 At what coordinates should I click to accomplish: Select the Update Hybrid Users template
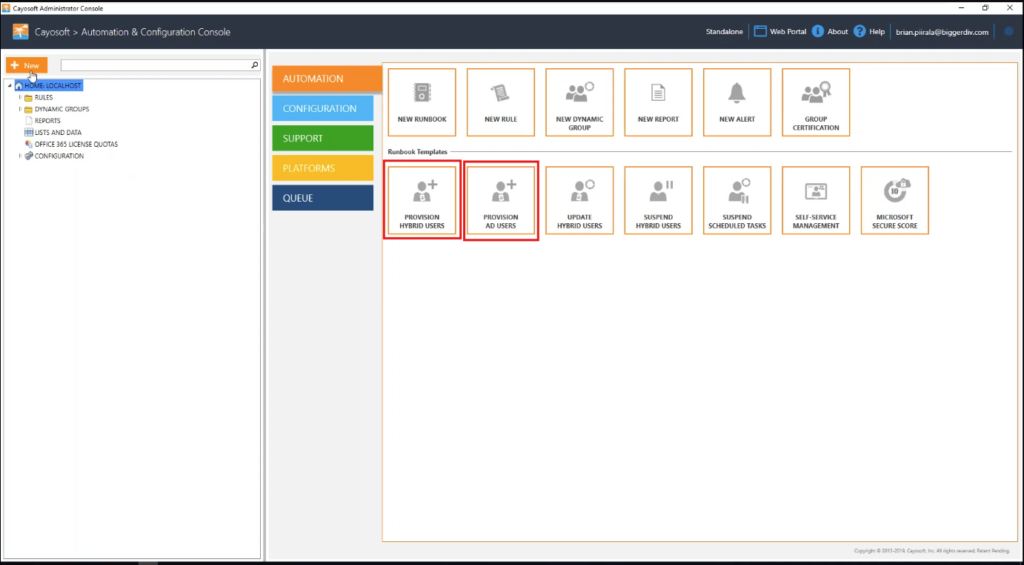[x=579, y=201]
